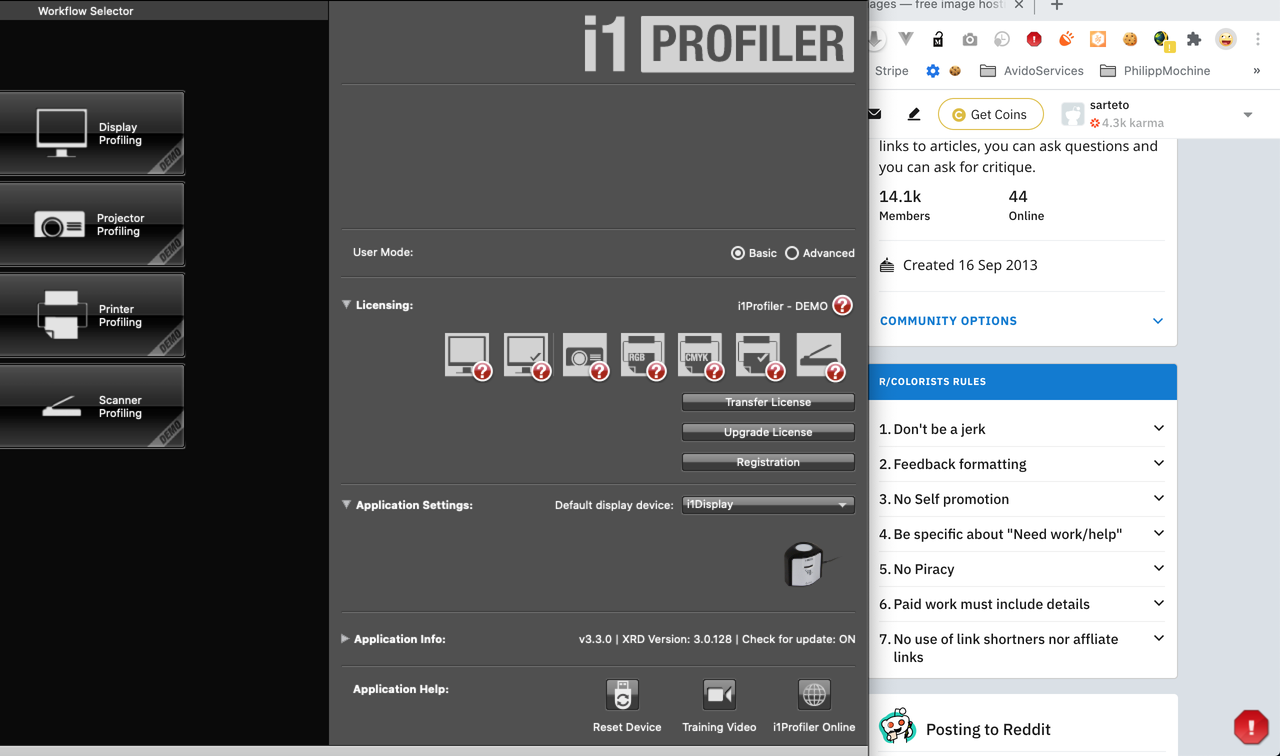The height and width of the screenshot is (756, 1280).
Task: Click the browser profile avatar emoji
Action: [x=1226, y=39]
